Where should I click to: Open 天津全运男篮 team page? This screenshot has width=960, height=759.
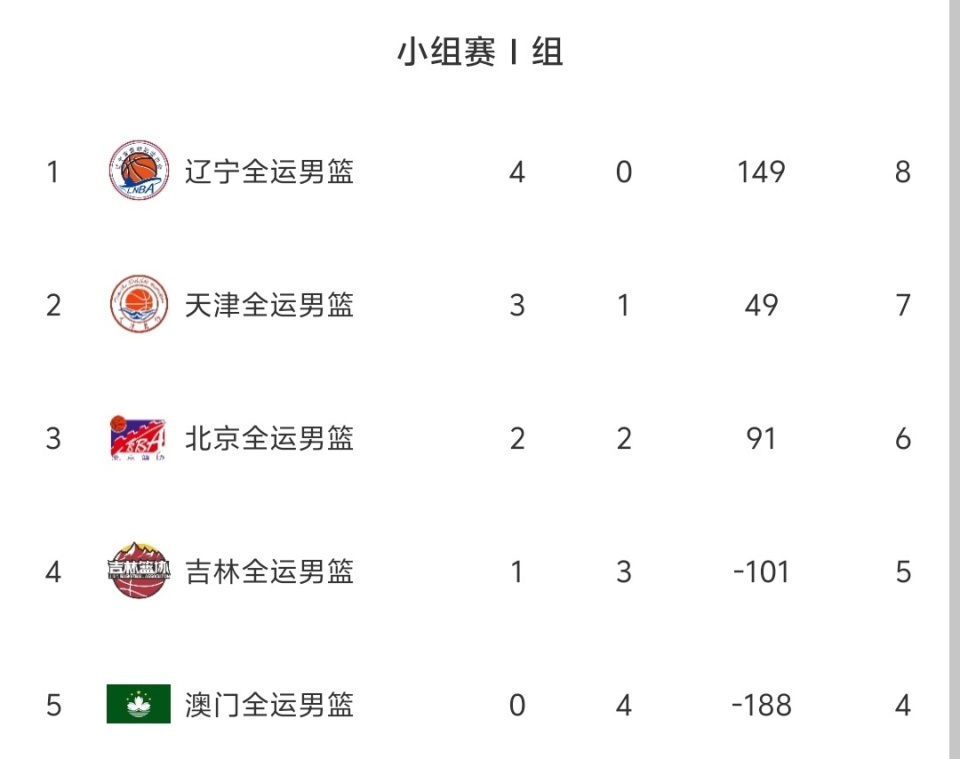(269, 305)
